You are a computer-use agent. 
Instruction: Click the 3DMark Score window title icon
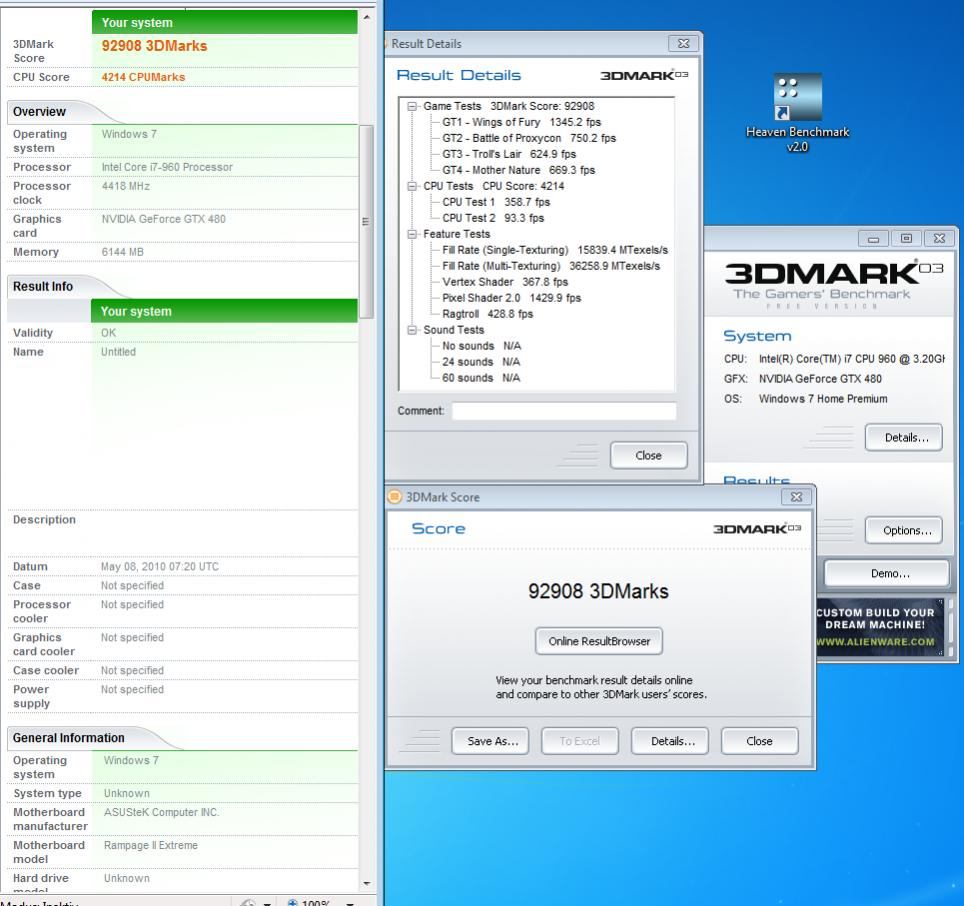(395, 497)
